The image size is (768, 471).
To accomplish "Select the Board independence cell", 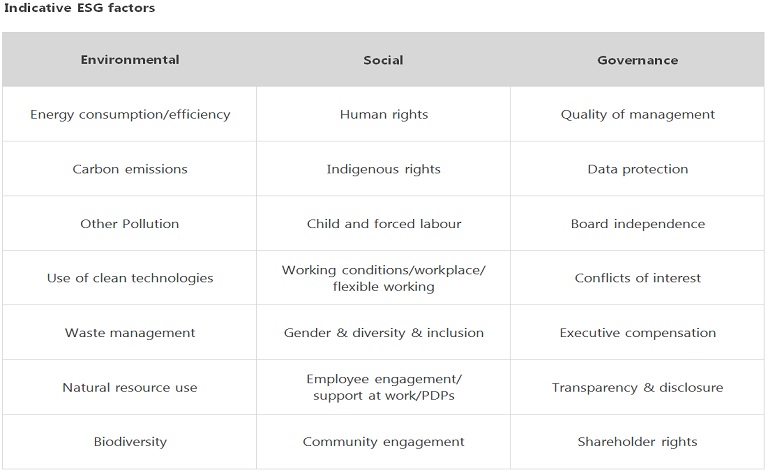I will [637, 223].
